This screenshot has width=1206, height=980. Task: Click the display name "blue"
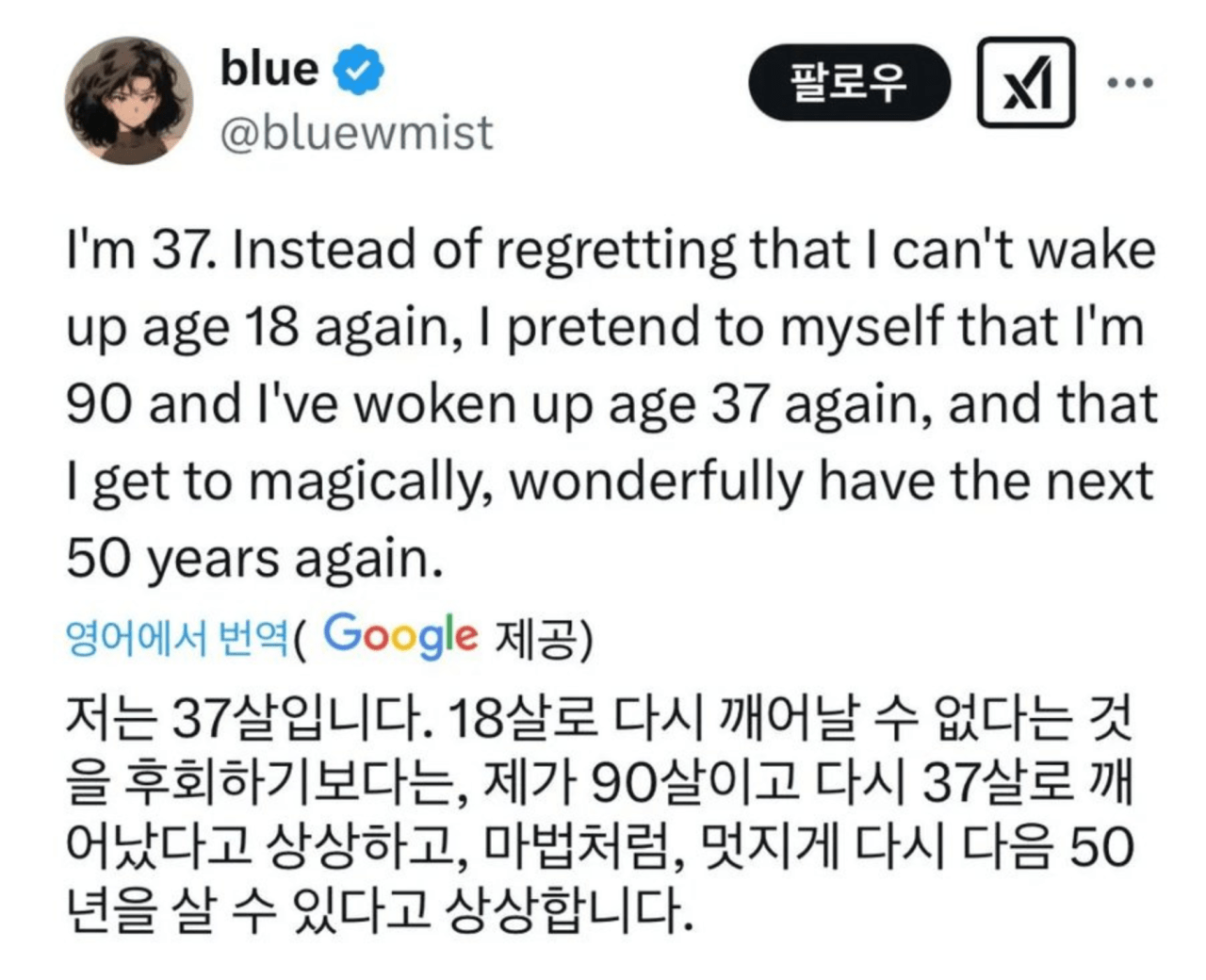[x=269, y=69]
